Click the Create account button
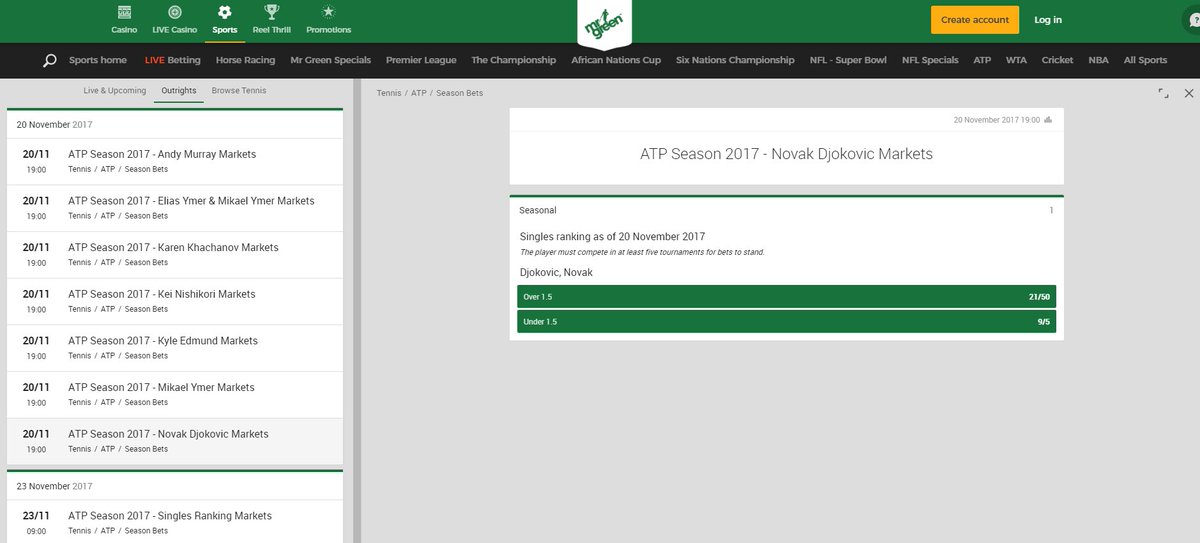 point(975,20)
